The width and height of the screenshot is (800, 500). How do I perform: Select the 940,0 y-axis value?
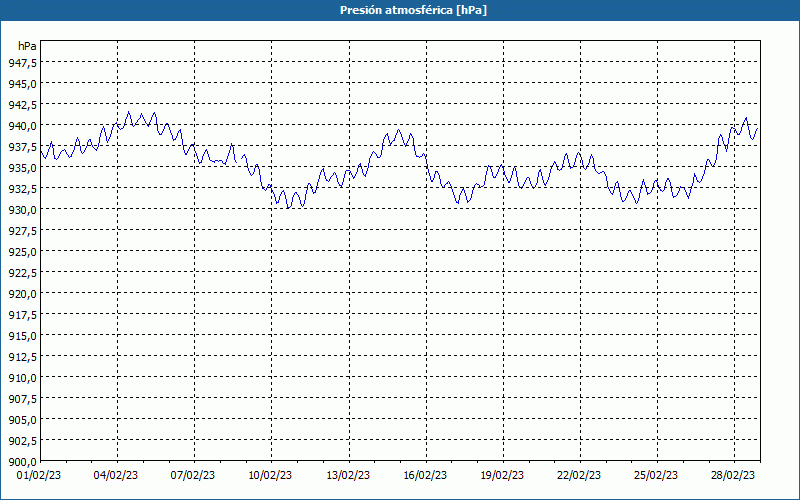(x=22, y=126)
